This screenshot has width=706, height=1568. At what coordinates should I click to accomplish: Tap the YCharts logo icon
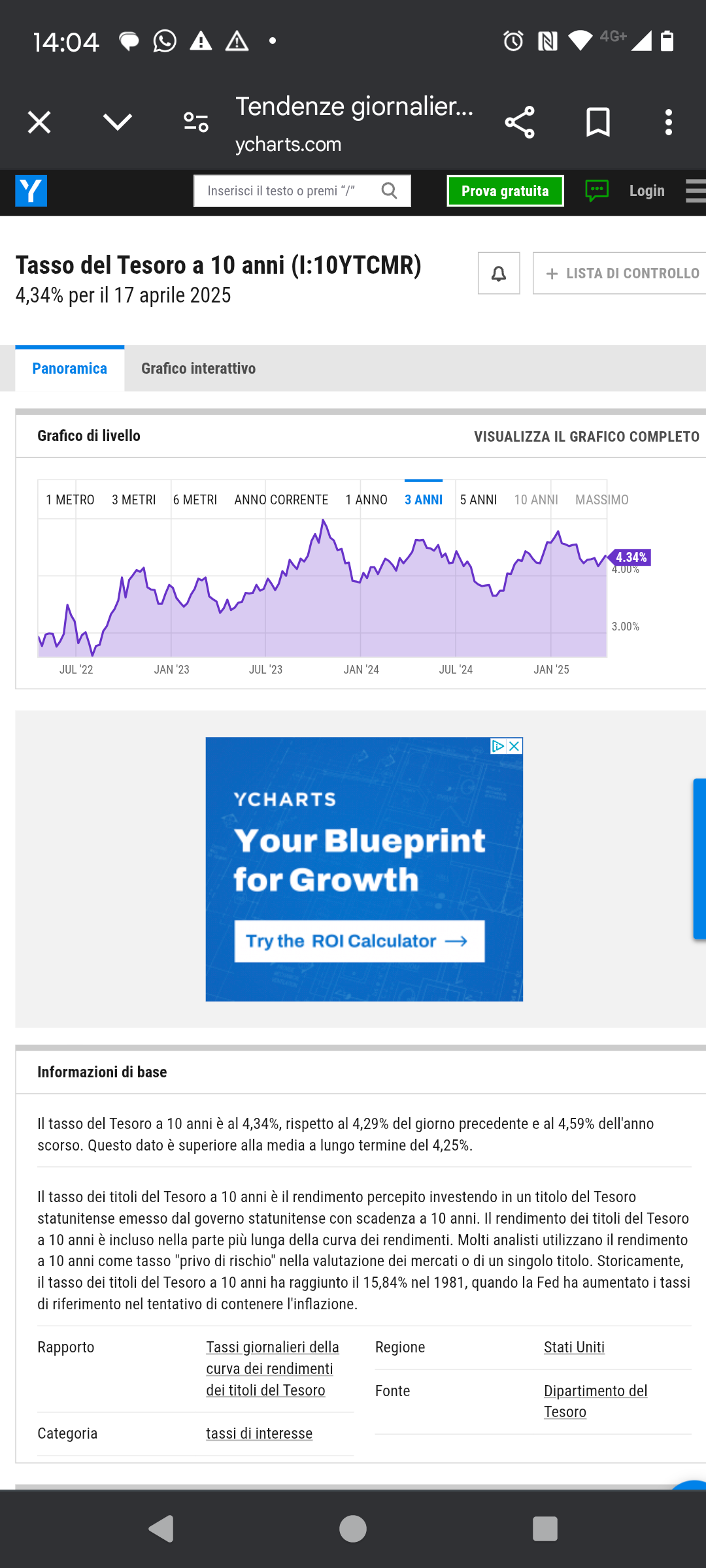click(31, 191)
